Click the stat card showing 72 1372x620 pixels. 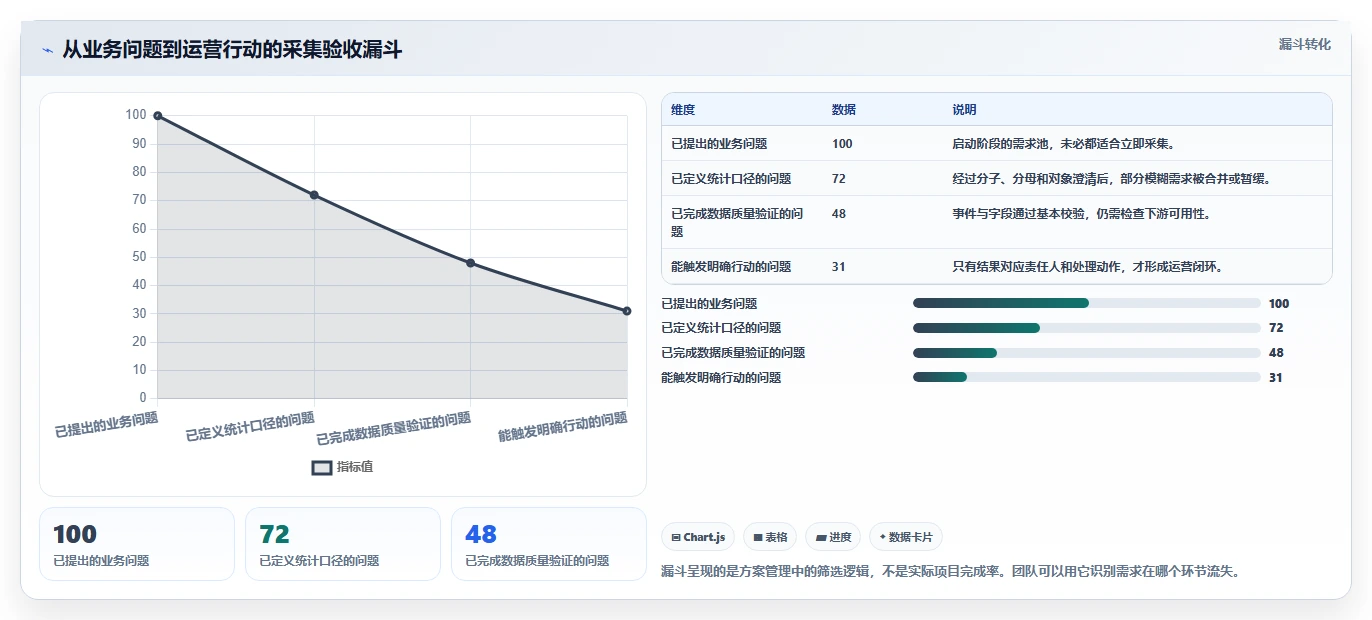pos(343,544)
